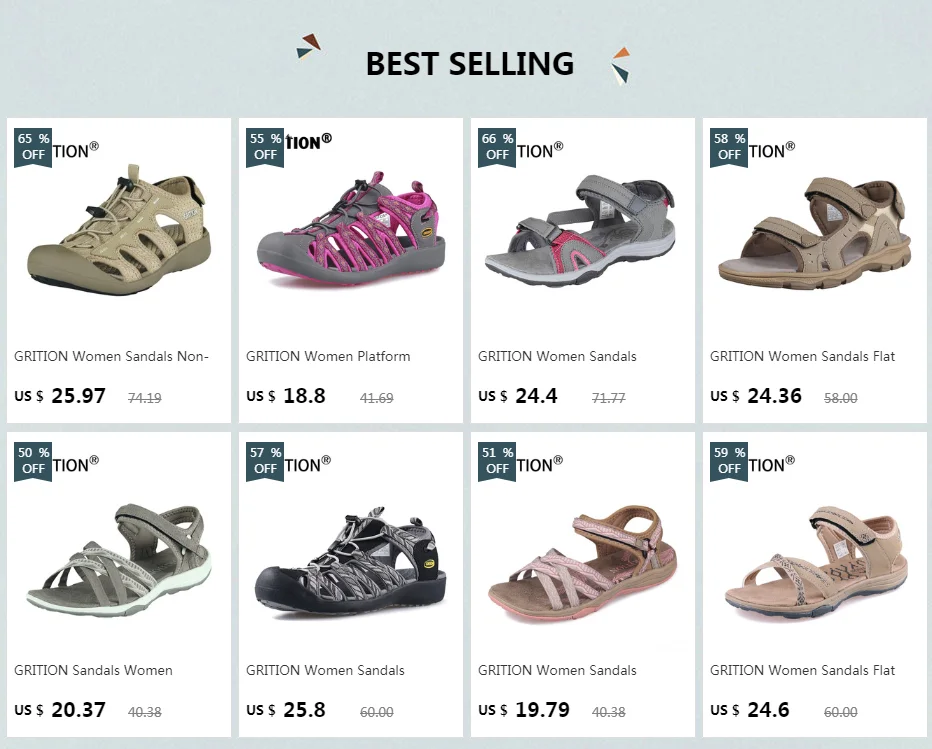932x749 pixels.
Task: Open the 'GRITION Sandals Women' product link
Action: 93,670
